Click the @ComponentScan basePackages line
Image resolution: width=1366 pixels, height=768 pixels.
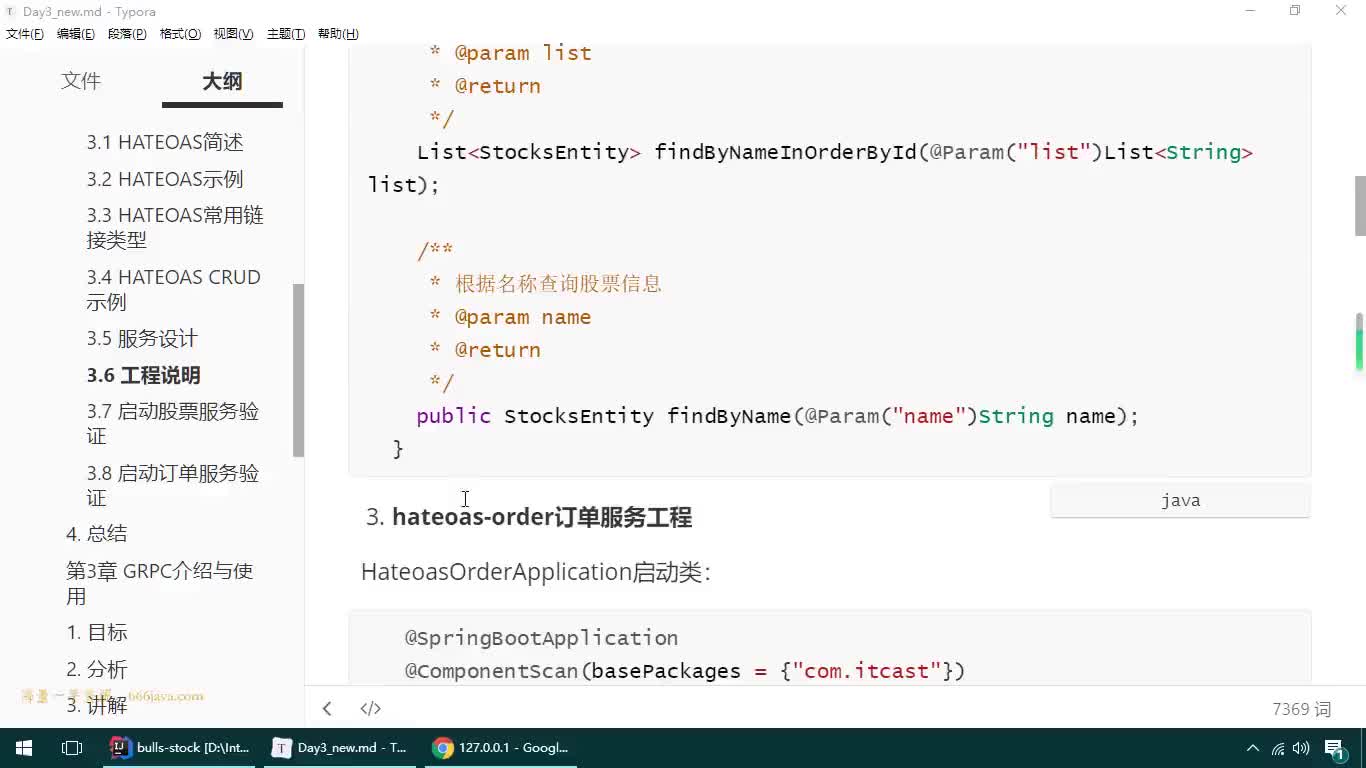coord(685,671)
